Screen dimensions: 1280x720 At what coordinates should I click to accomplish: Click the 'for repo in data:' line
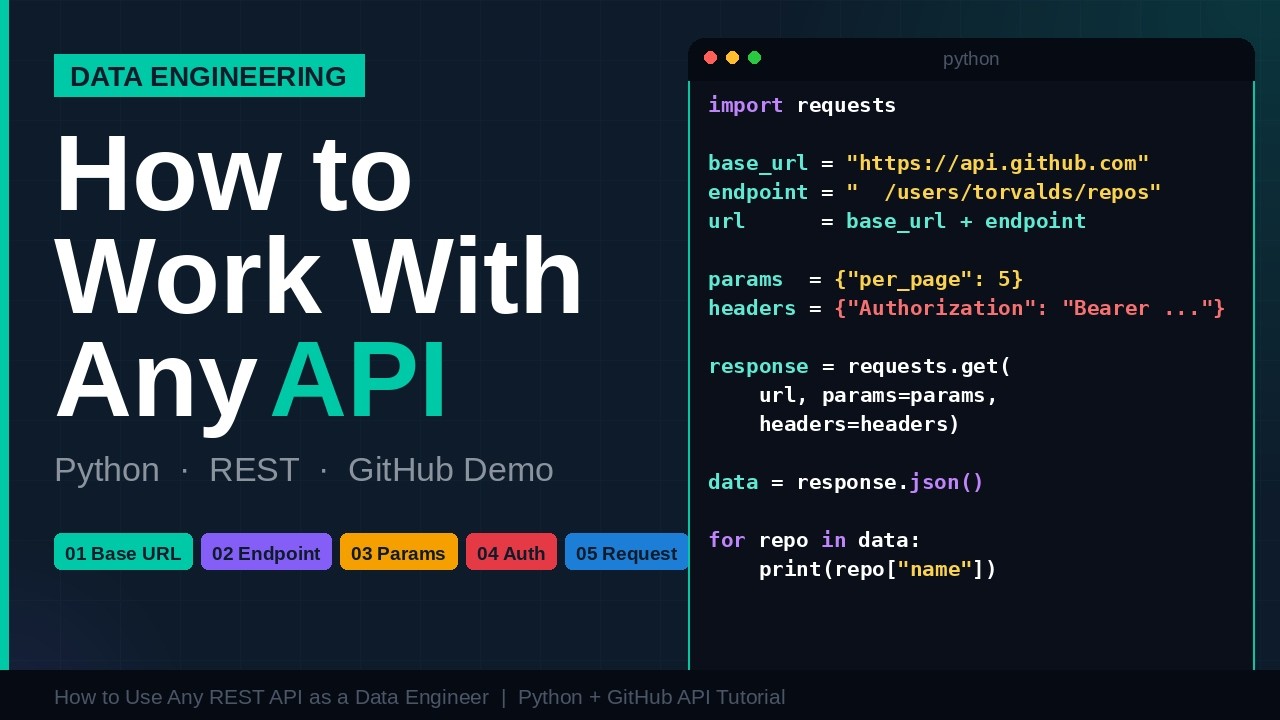tap(815, 540)
